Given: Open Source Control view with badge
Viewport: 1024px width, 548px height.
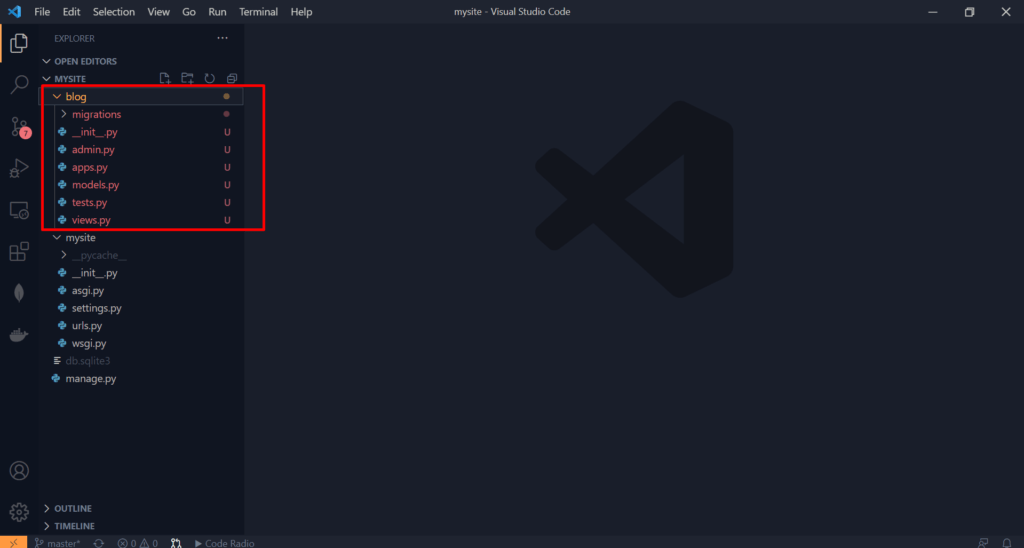Looking at the screenshot, I should point(20,127).
